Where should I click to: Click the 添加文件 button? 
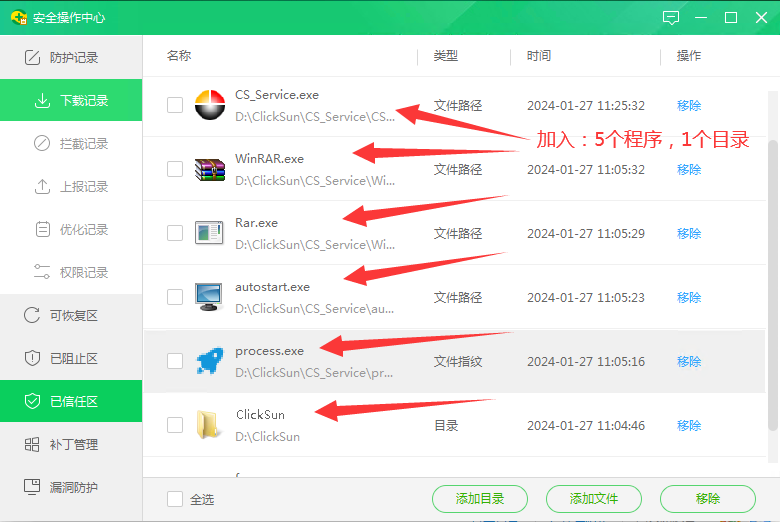593,499
